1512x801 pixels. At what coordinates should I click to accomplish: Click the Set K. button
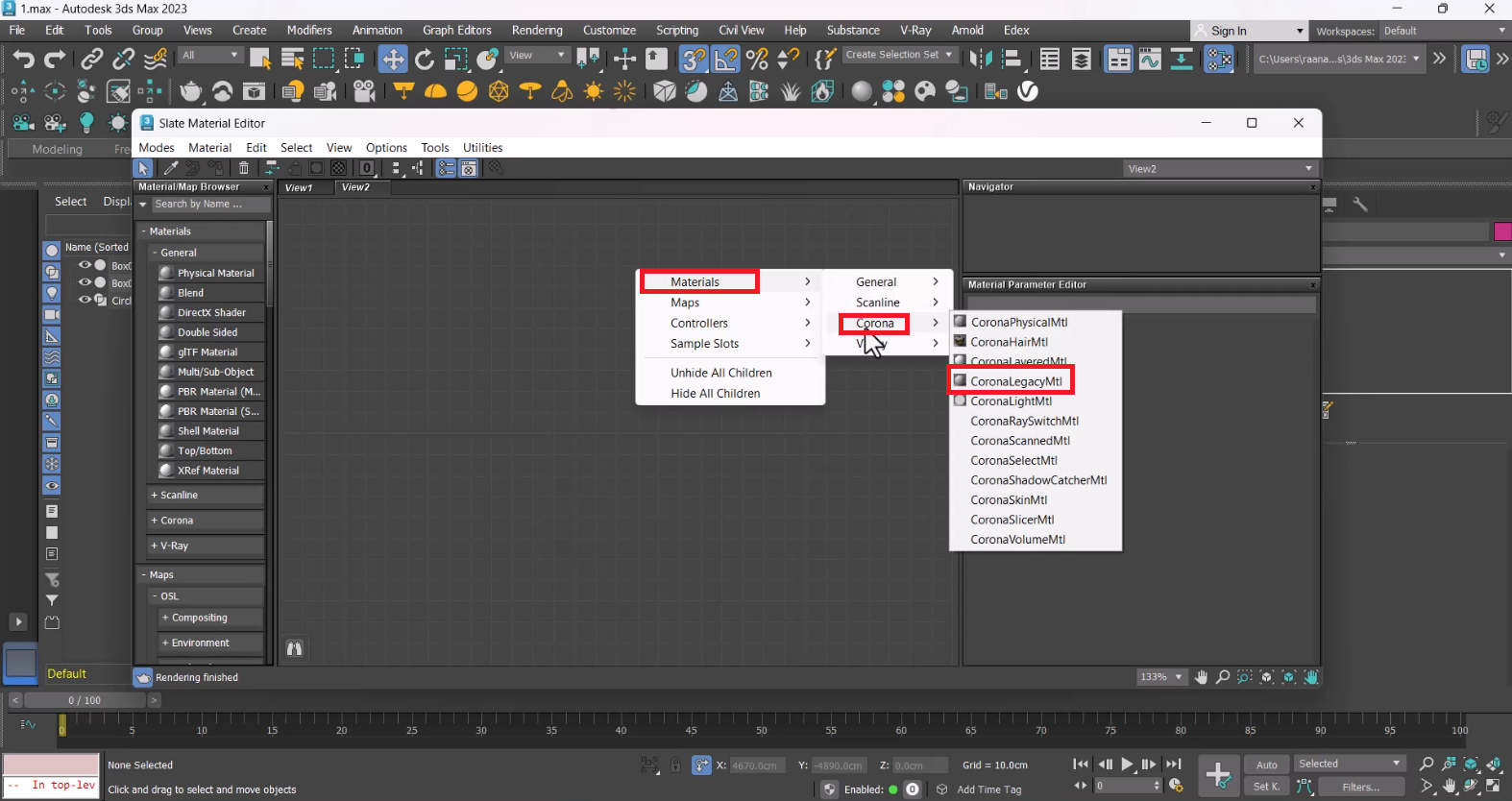click(x=1267, y=787)
